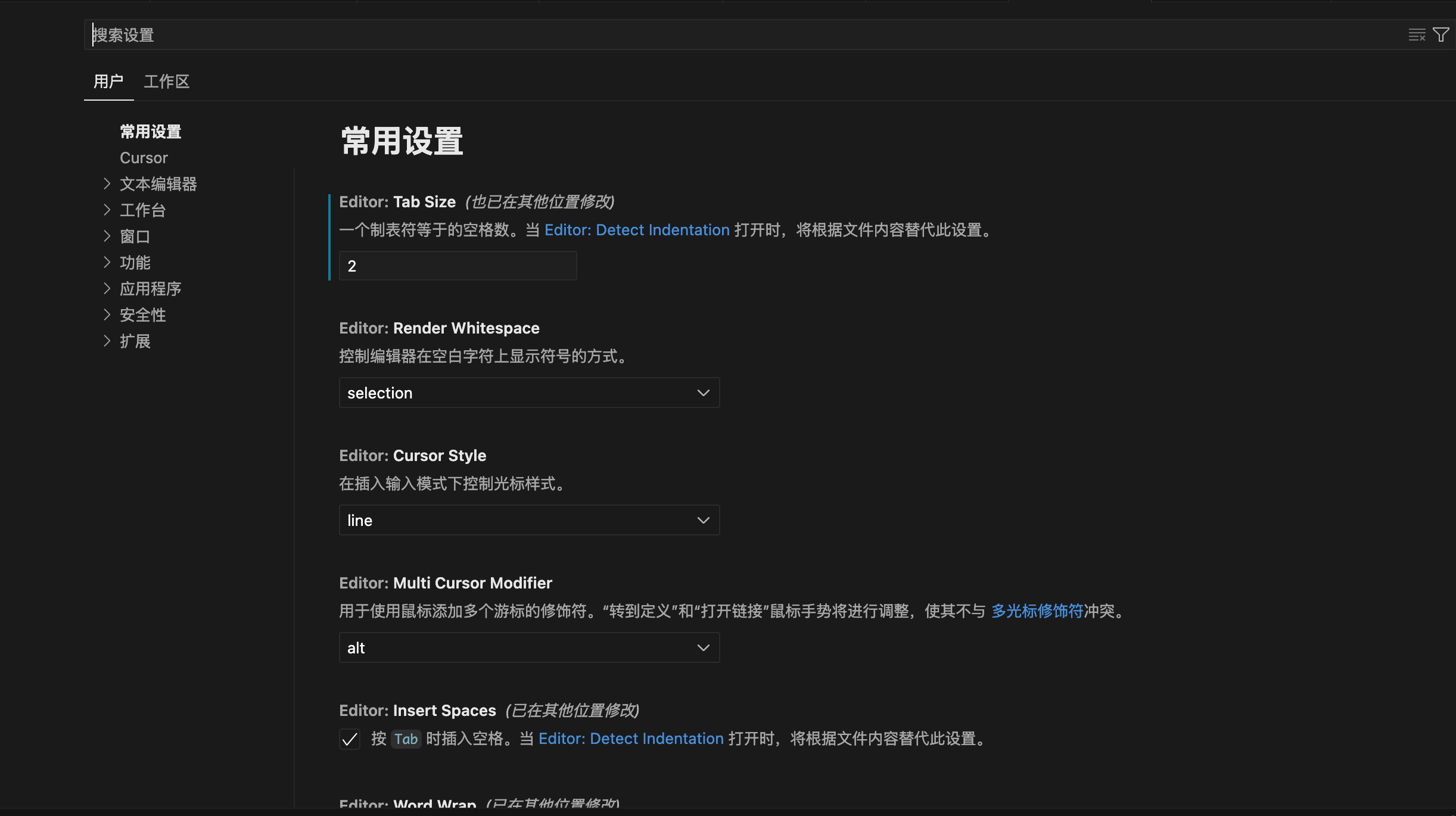The width and height of the screenshot is (1456, 816).
Task: Expand the 扩展 chevron
Action: [107, 341]
